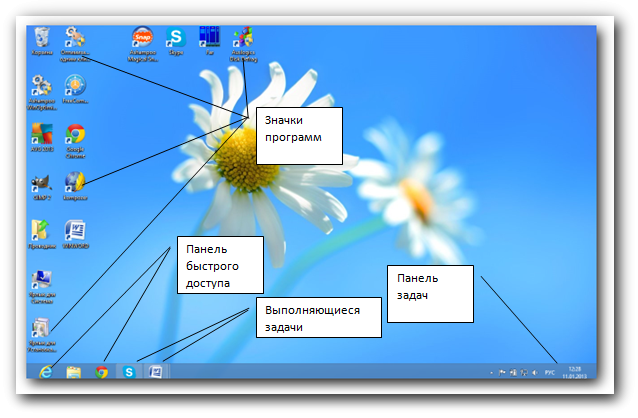Launch Internet Explorer from the taskbar
The height and width of the screenshot is (418, 638).
coord(46,372)
